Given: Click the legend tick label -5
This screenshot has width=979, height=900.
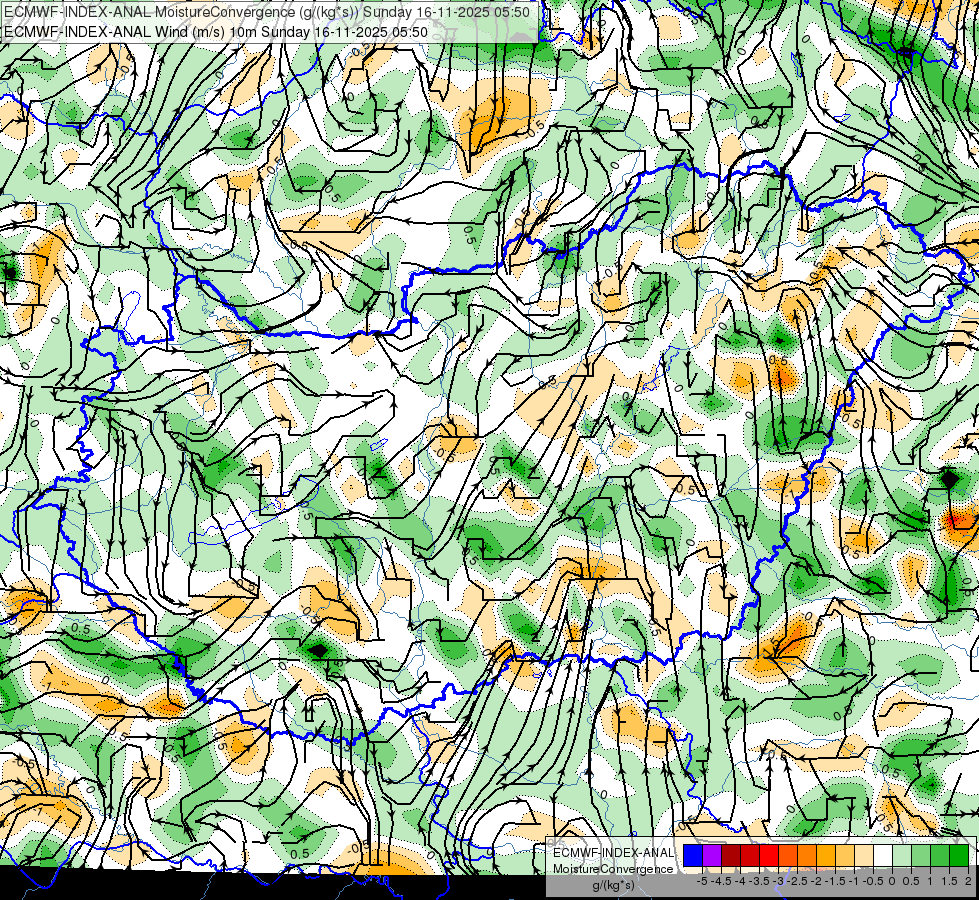Looking at the screenshot, I should (x=702, y=881).
